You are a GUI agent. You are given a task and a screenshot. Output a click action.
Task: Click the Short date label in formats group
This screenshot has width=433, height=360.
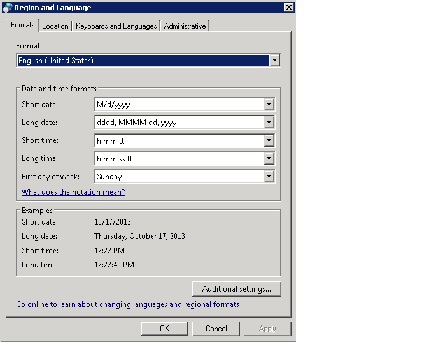[x=38, y=104]
